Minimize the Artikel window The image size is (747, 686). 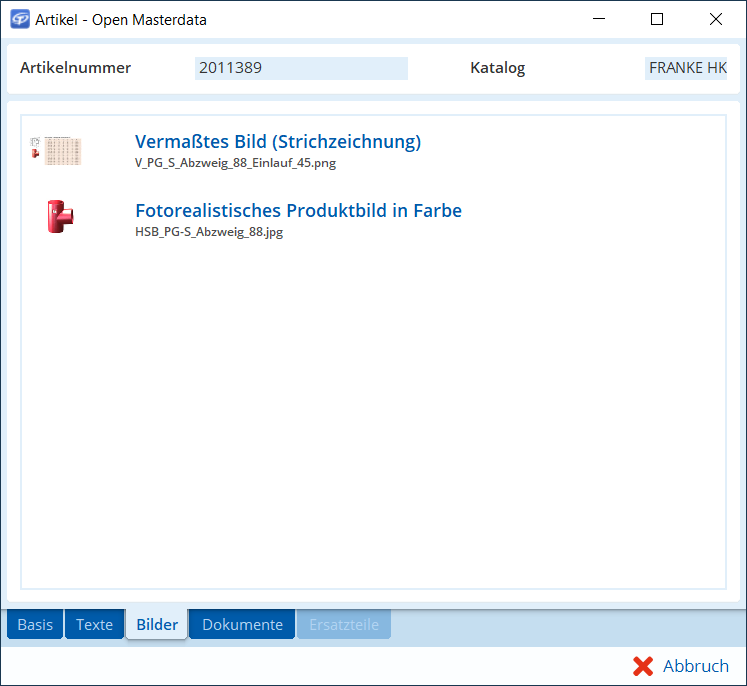point(600,19)
